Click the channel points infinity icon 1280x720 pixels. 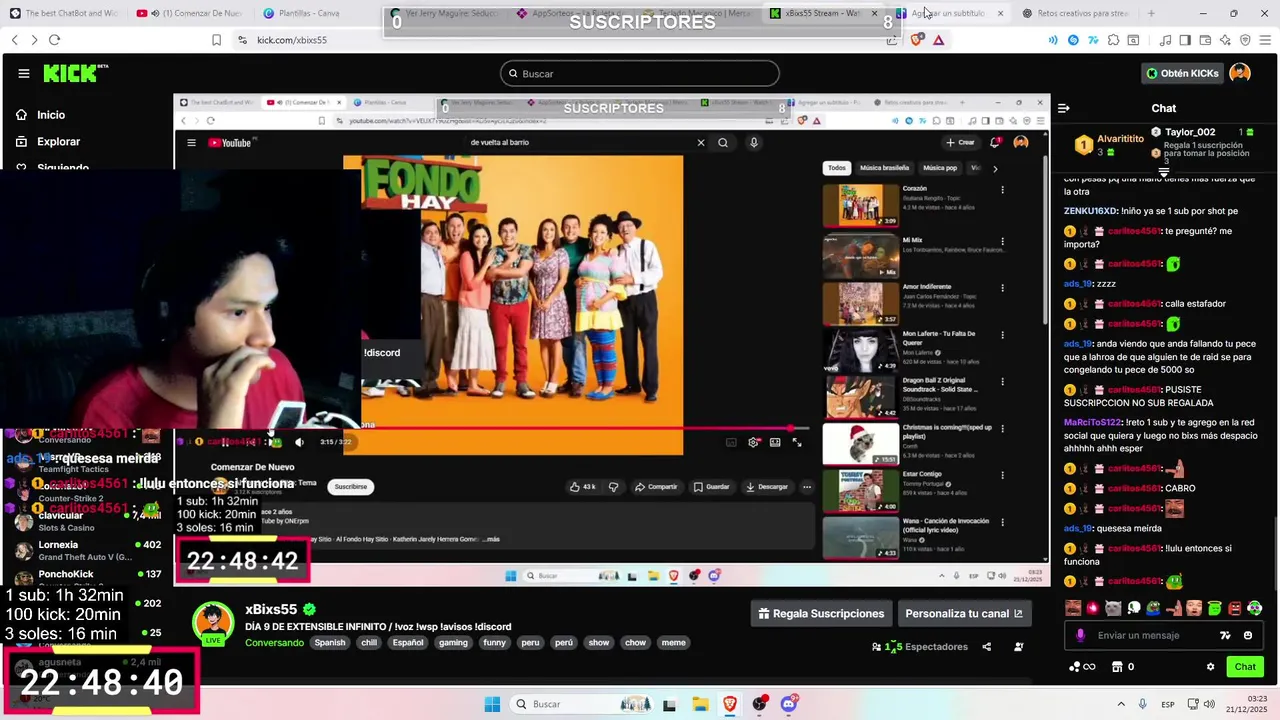click(1082, 667)
